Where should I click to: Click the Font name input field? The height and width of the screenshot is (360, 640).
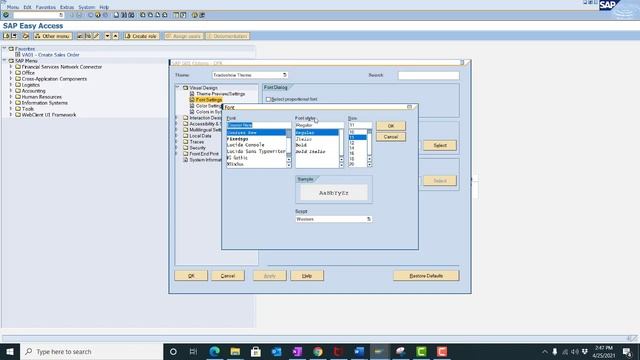(x=258, y=125)
